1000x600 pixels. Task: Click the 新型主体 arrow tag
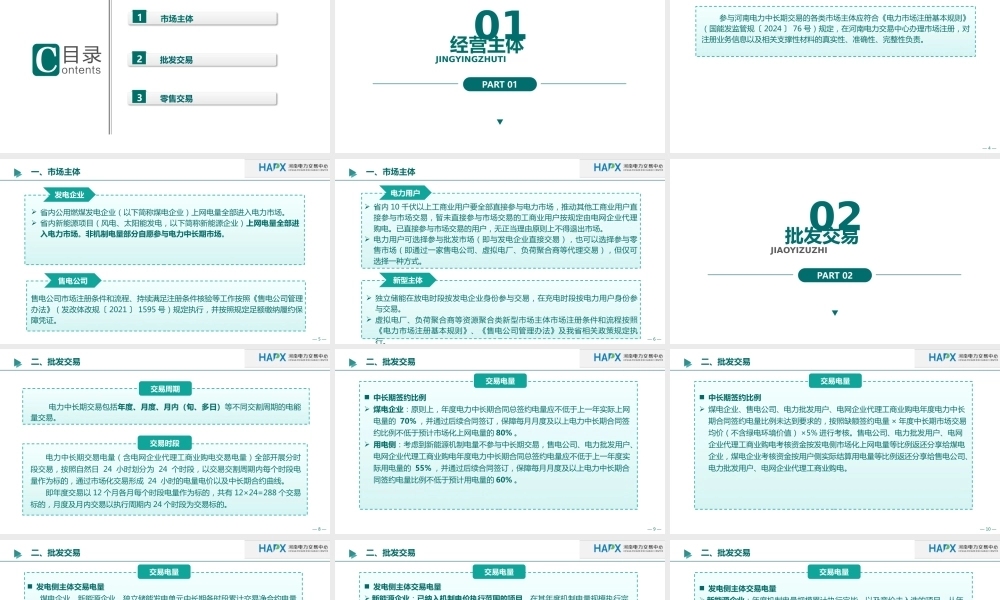(408, 280)
